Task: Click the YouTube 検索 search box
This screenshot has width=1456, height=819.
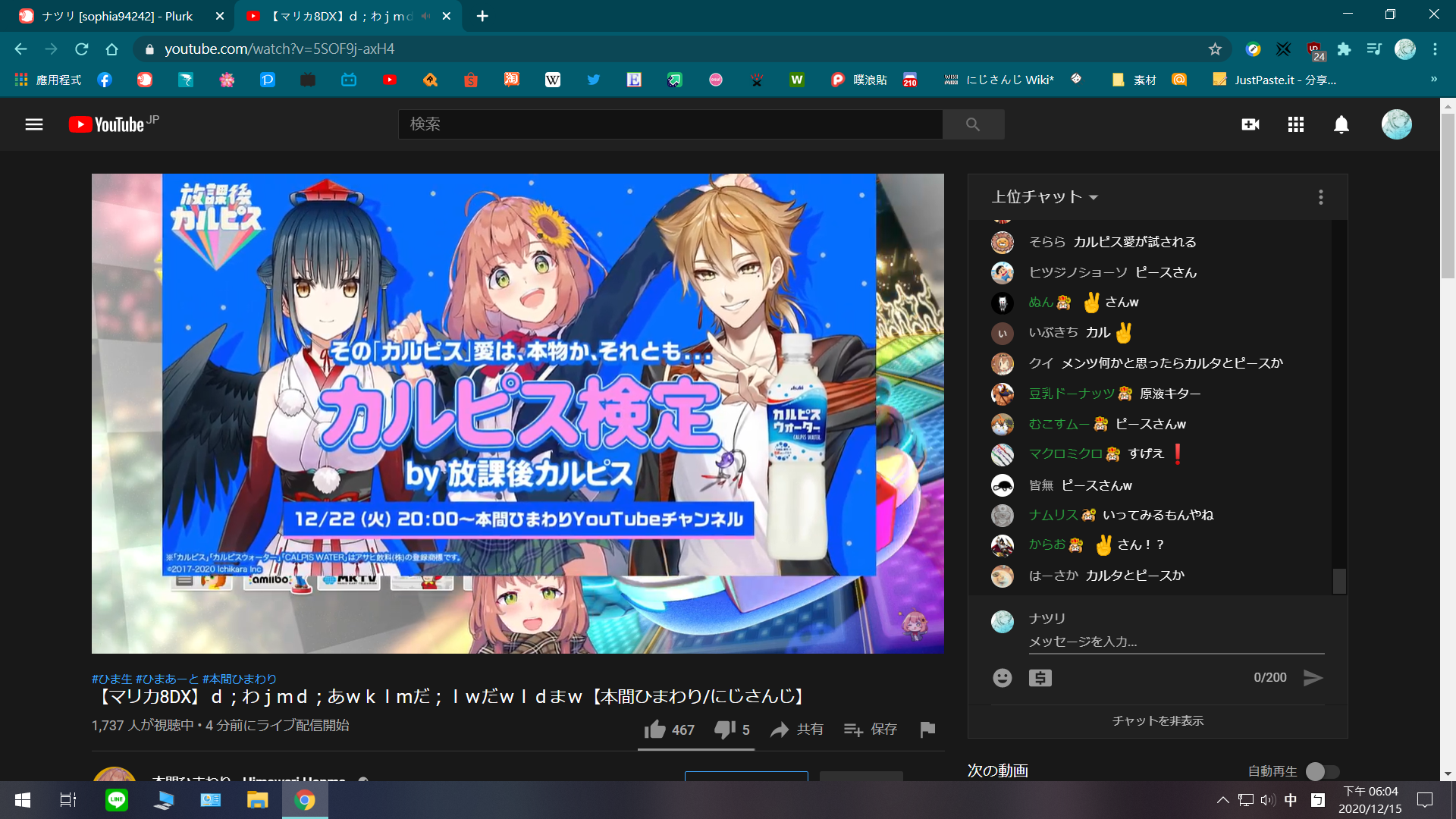Action: point(670,124)
